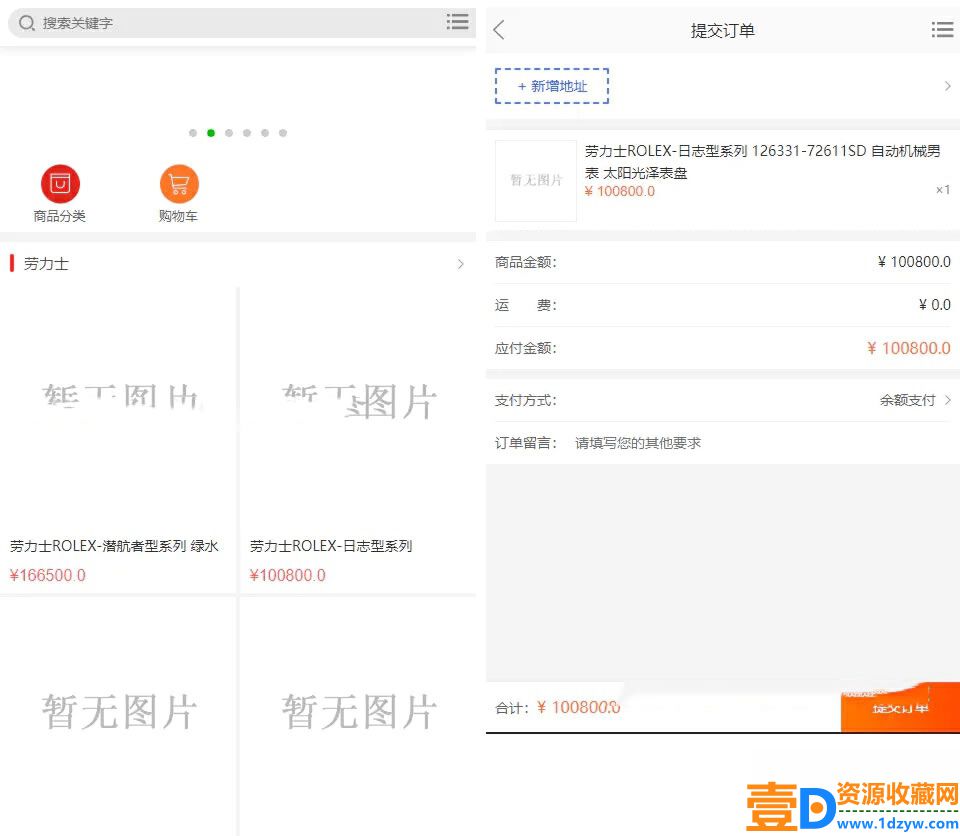Screen dimensions: 960x836
Task: Select the green active carousel dot
Action: 211,133
